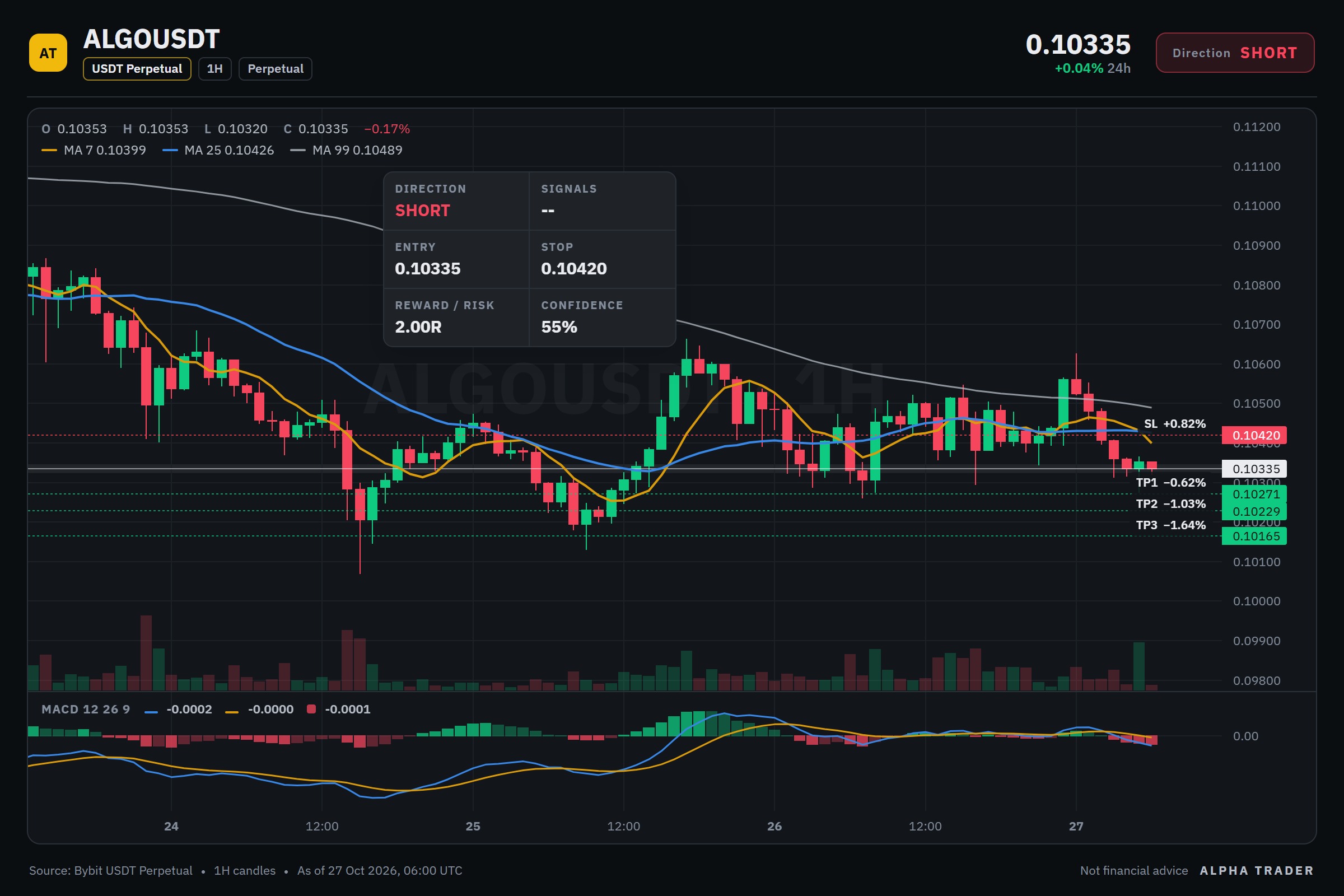Click the SL +0.82% label
The width and height of the screenshot is (1344, 896).
point(1174,423)
